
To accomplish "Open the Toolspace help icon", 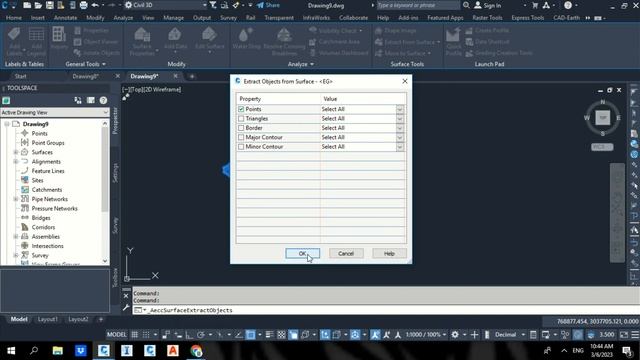I will click(x=103, y=100).
